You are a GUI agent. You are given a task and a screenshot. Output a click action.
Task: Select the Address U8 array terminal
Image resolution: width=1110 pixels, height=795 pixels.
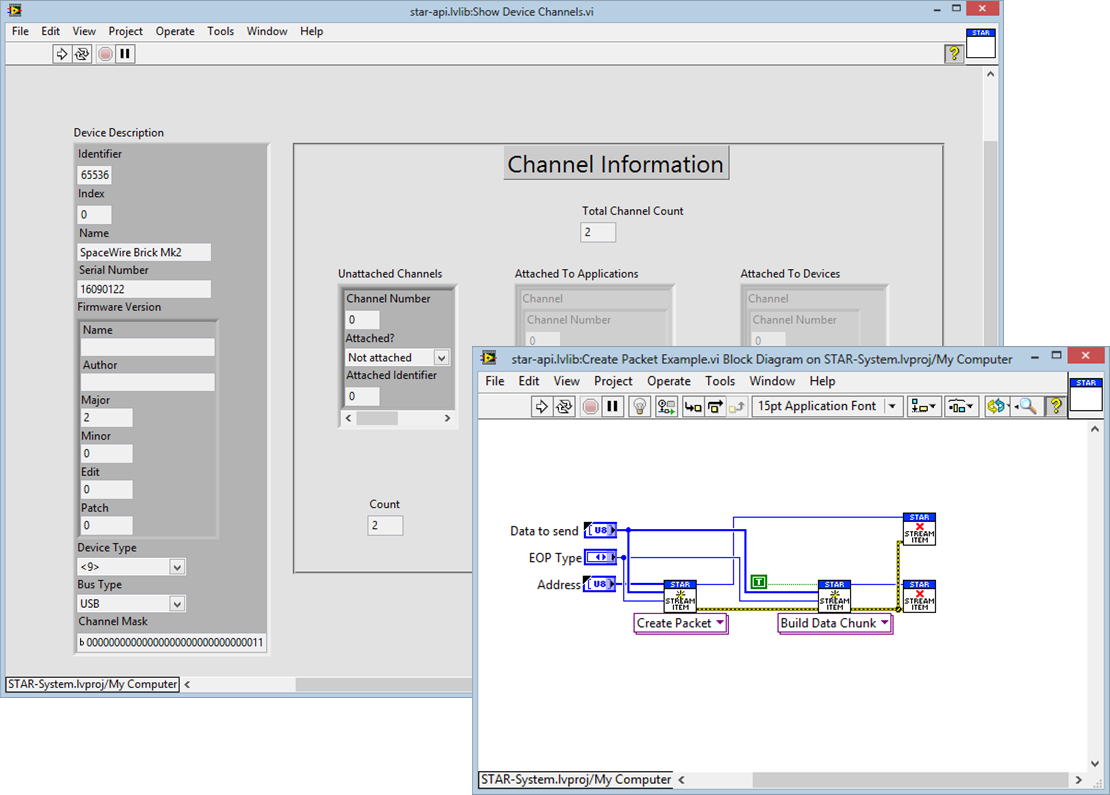600,584
